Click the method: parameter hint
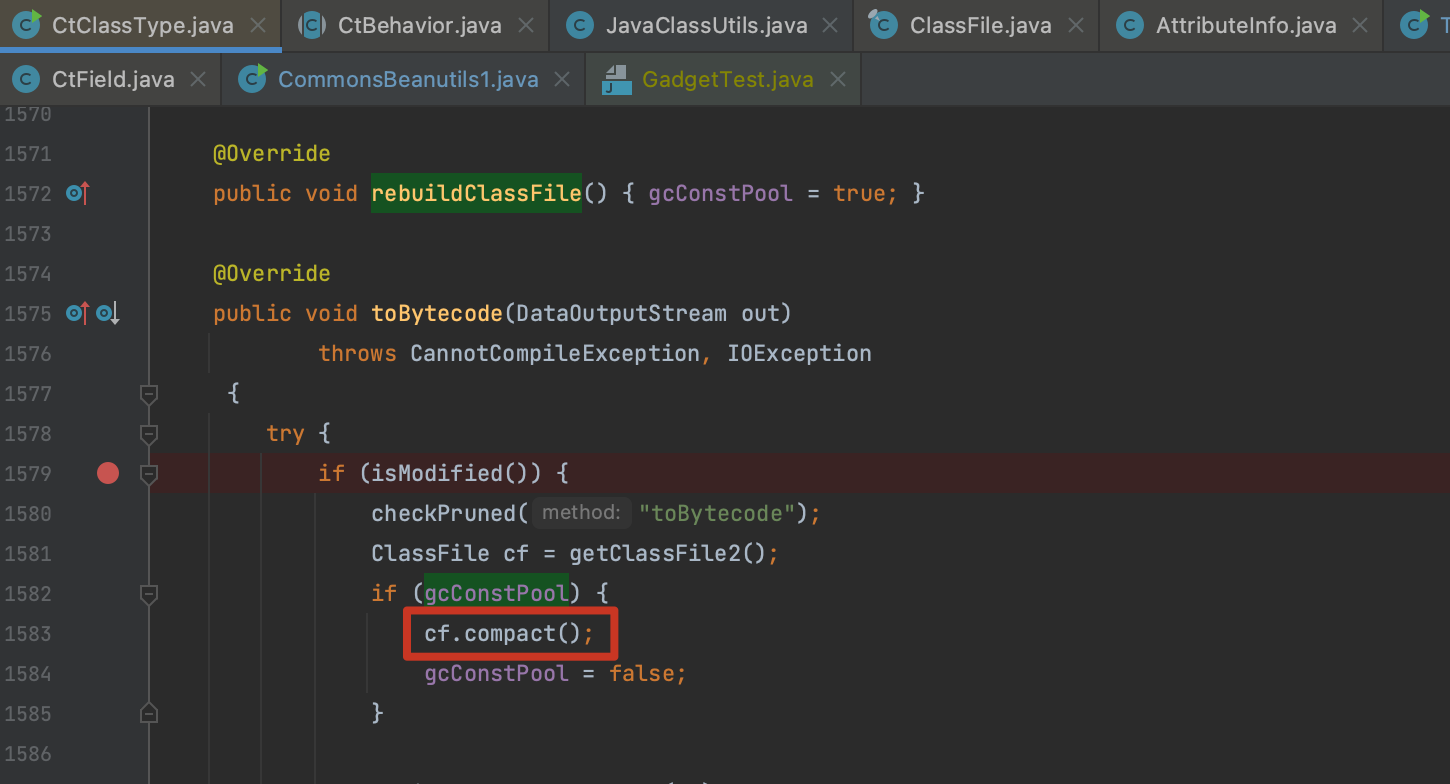 coord(581,513)
